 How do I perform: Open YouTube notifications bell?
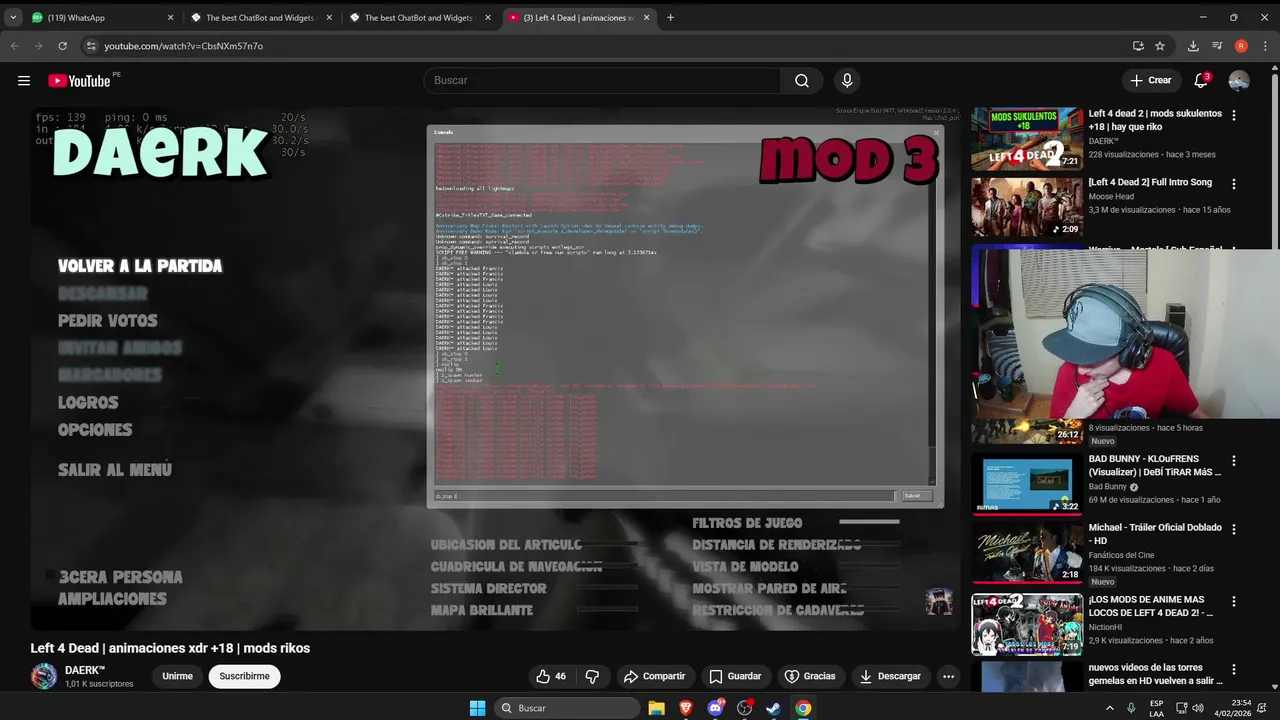click(x=1201, y=81)
